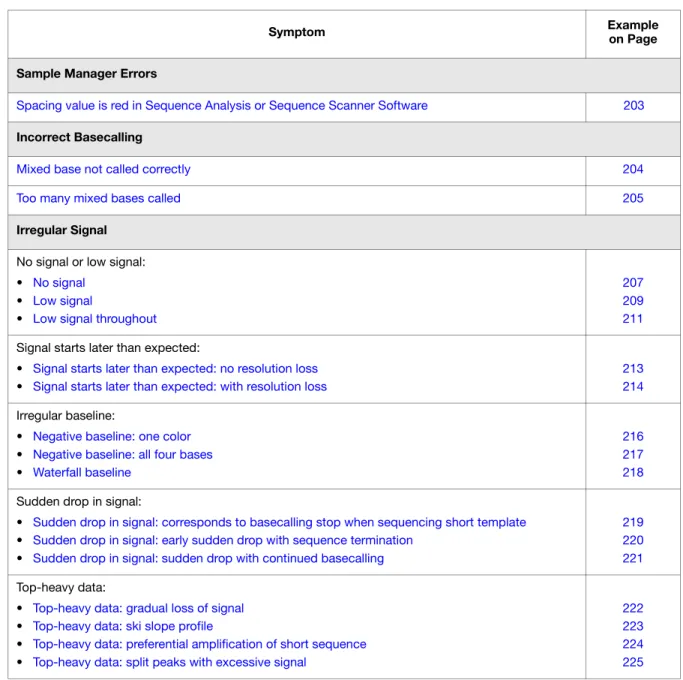Open the 'Waterfall baseline' link

point(82,473)
